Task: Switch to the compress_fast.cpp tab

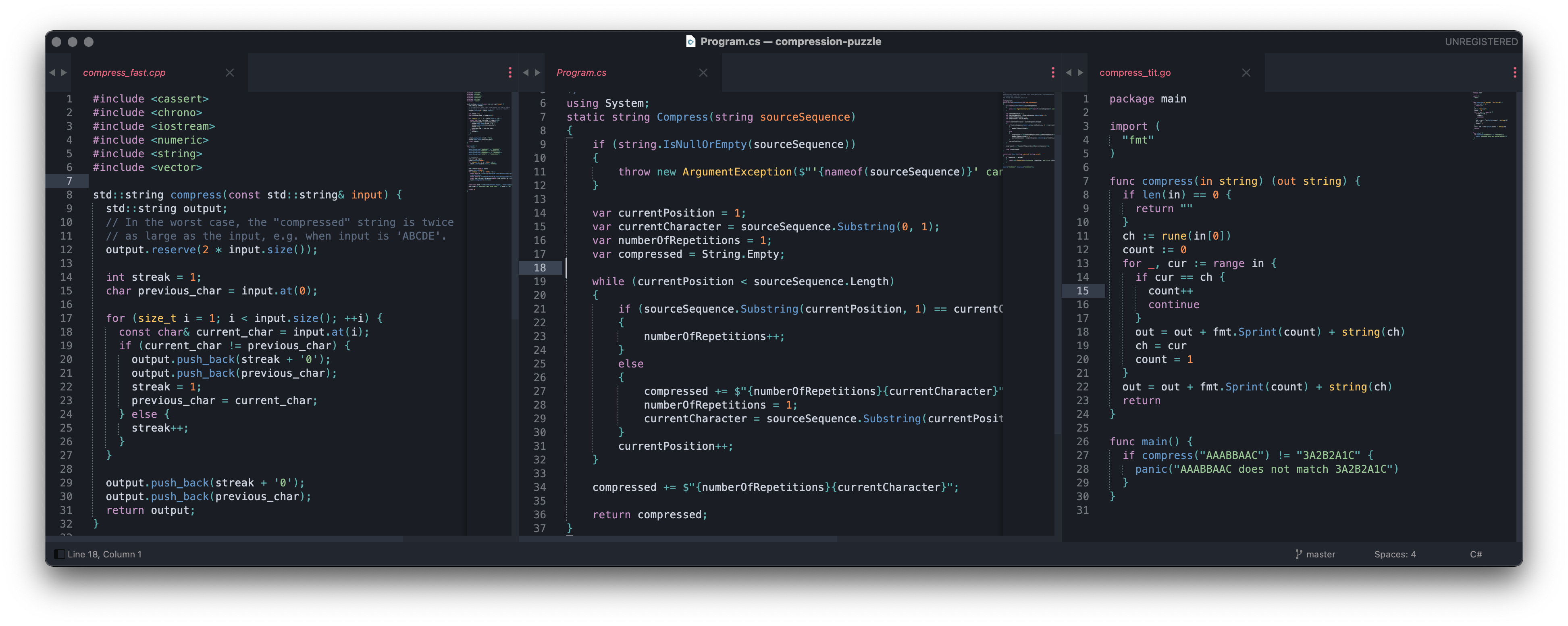Action: (124, 73)
